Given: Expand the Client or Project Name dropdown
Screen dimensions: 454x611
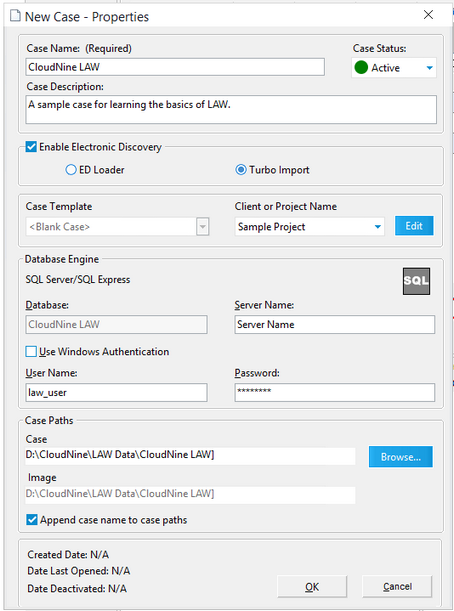Looking at the screenshot, I should (378, 226).
